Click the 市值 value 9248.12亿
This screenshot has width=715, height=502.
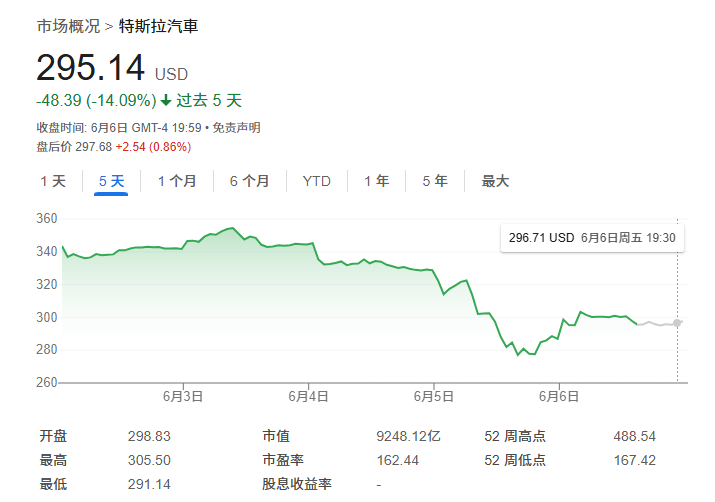pos(407,437)
